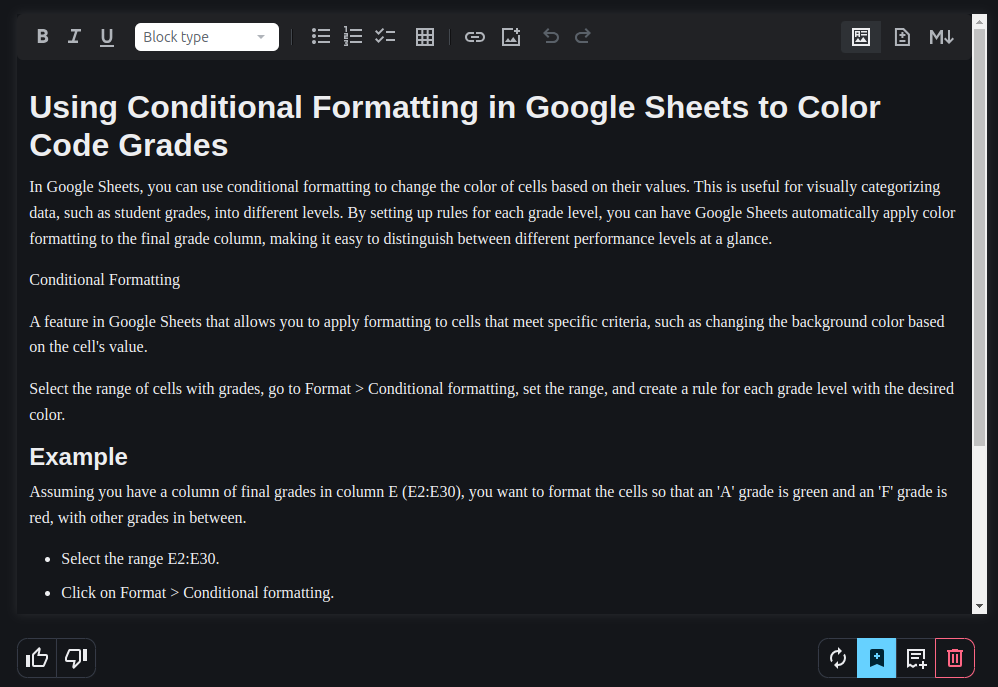Toggle underline formatting

(106, 37)
